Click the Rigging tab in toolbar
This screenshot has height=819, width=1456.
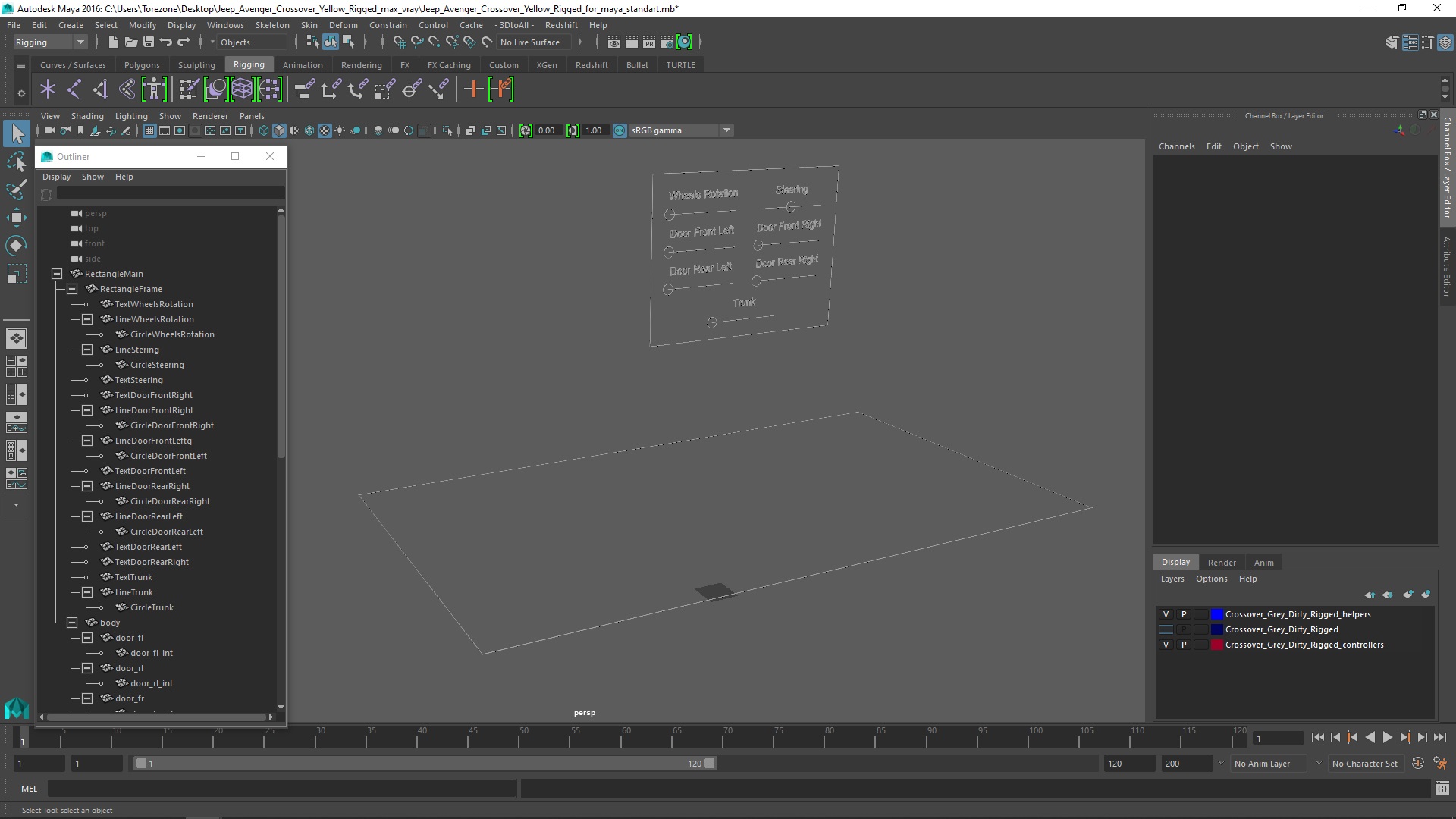pyautogui.click(x=248, y=64)
